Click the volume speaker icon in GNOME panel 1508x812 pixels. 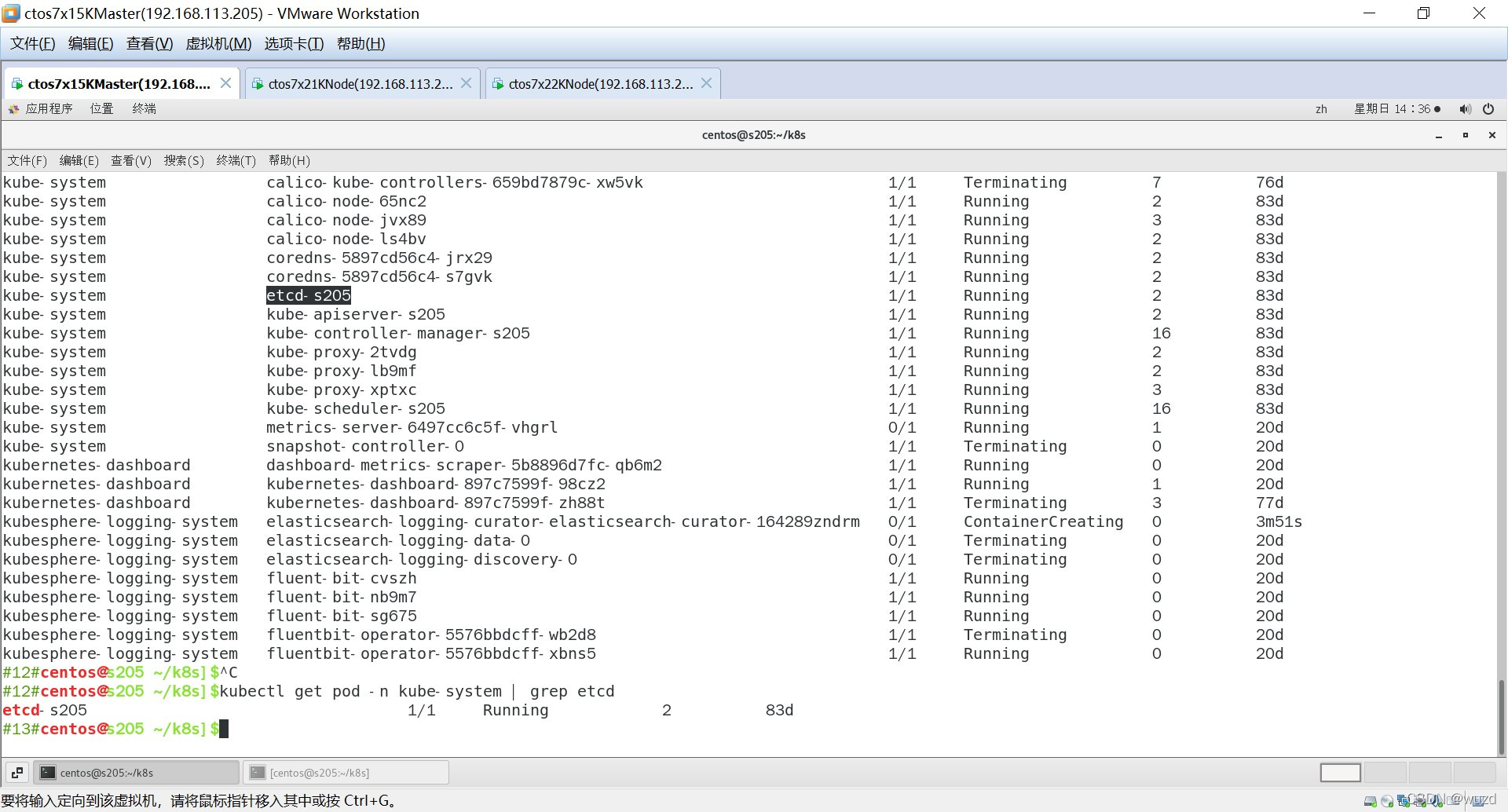tap(1465, 109)
